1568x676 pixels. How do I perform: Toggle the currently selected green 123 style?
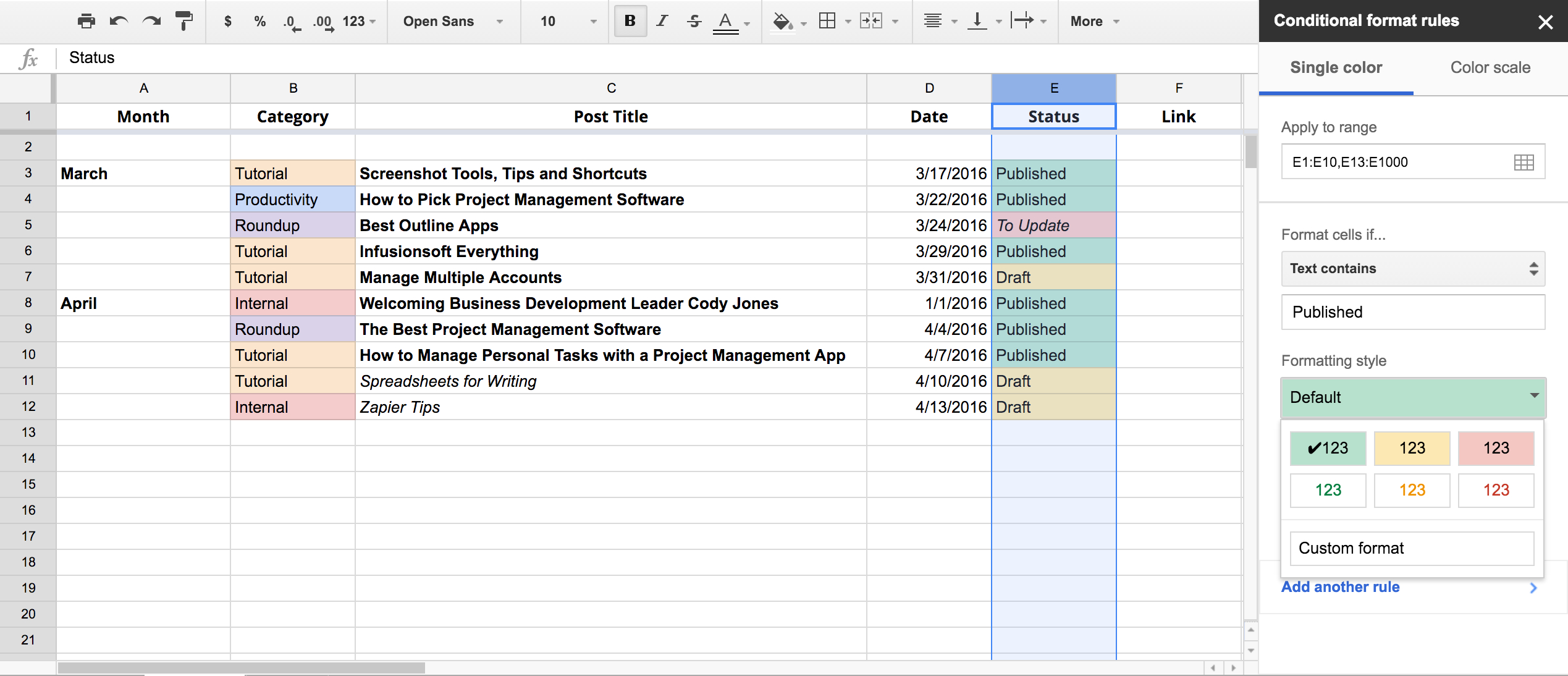(1328, 448)
